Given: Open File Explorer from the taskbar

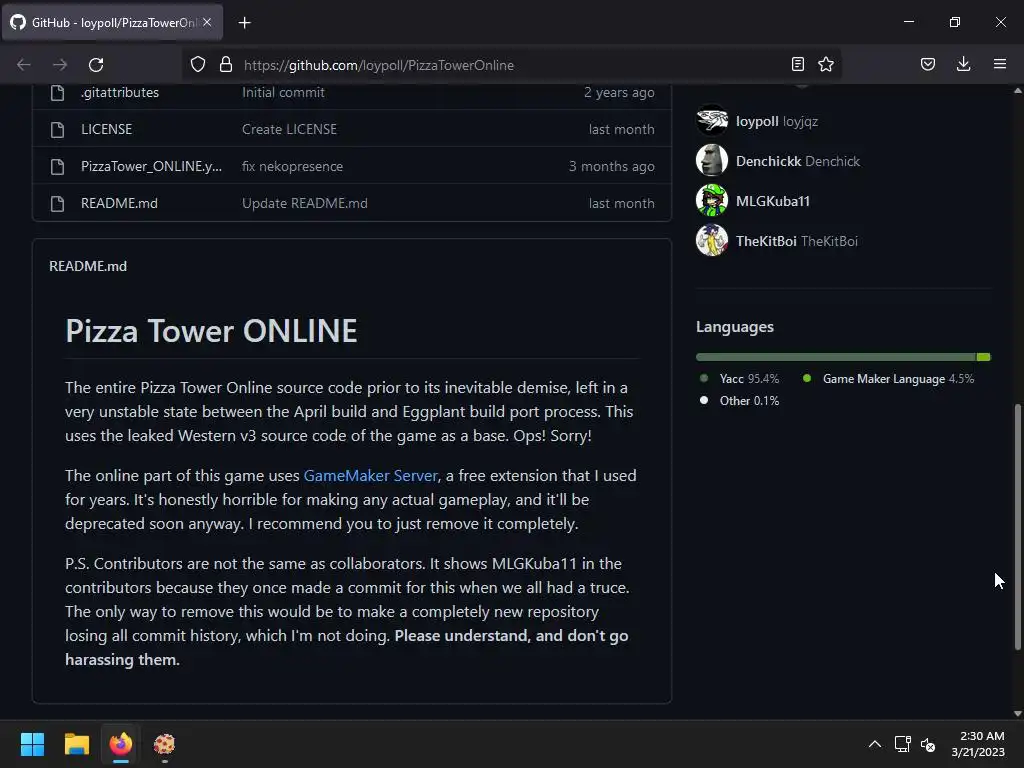Looking at the screenshot, I should pyautogui.click(x=76, y=744).
